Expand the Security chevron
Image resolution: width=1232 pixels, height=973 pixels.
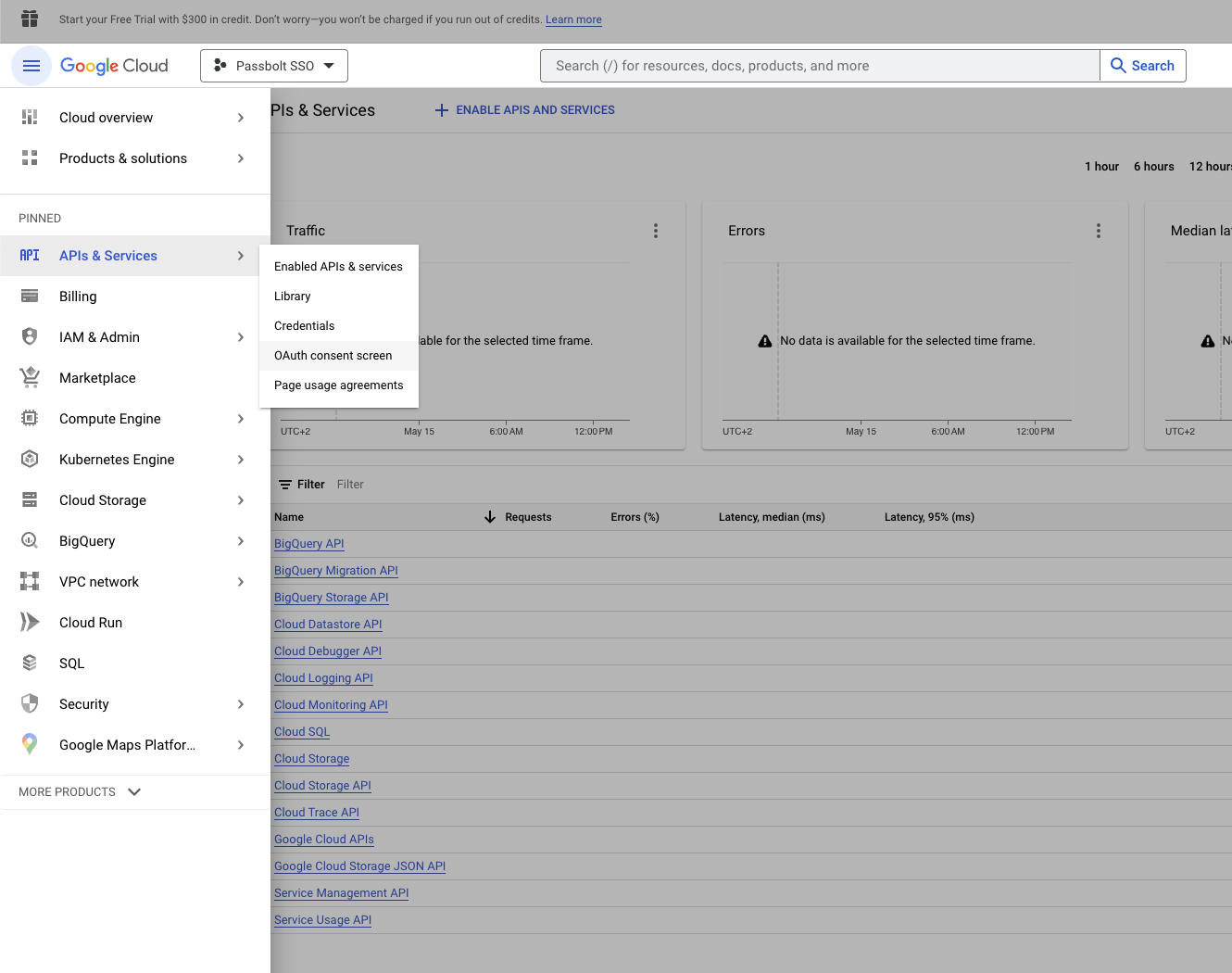241,704
